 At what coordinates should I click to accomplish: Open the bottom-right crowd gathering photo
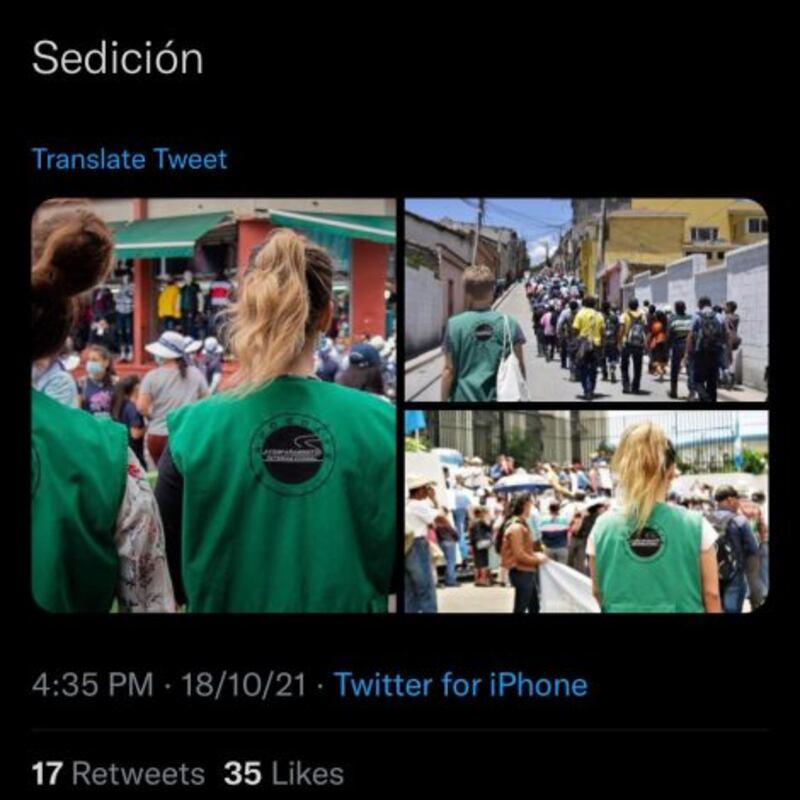click(586, 511)
